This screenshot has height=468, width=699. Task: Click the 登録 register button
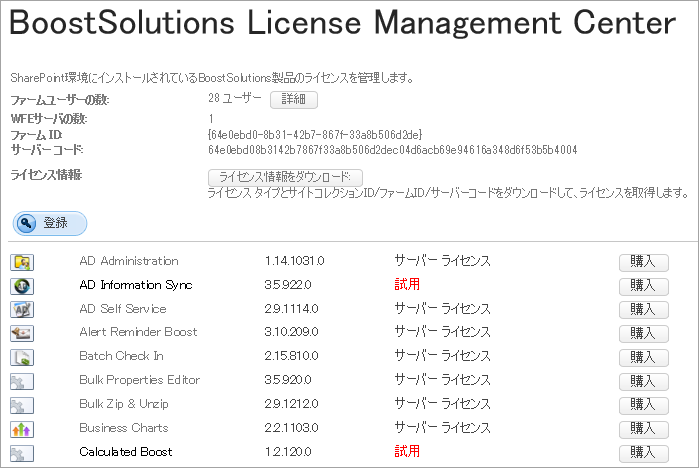coord(50,223)
